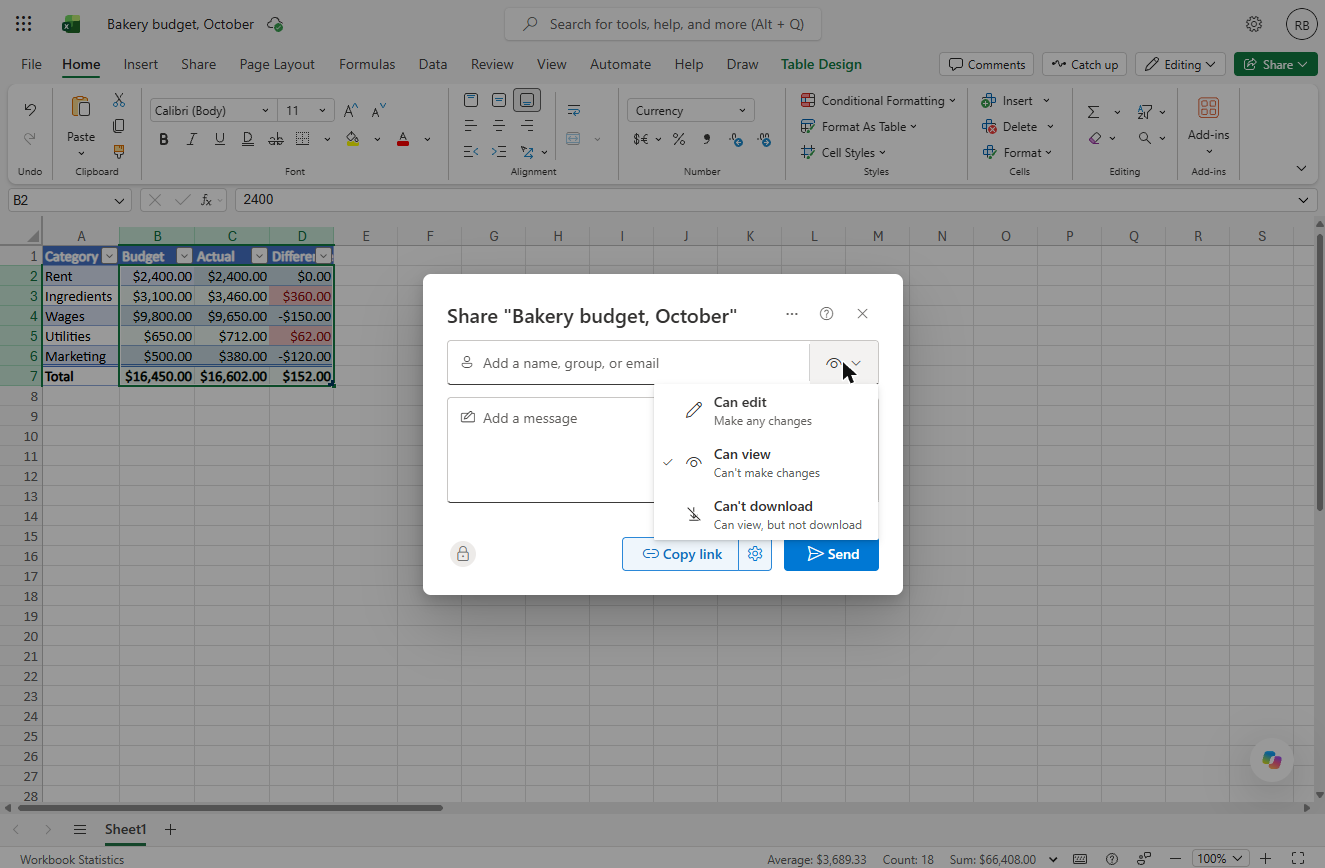Open the Page Layout ribbon tab
Viewport: 1325px width, 868px height.
pyautogui.click(x=277, y=64)
